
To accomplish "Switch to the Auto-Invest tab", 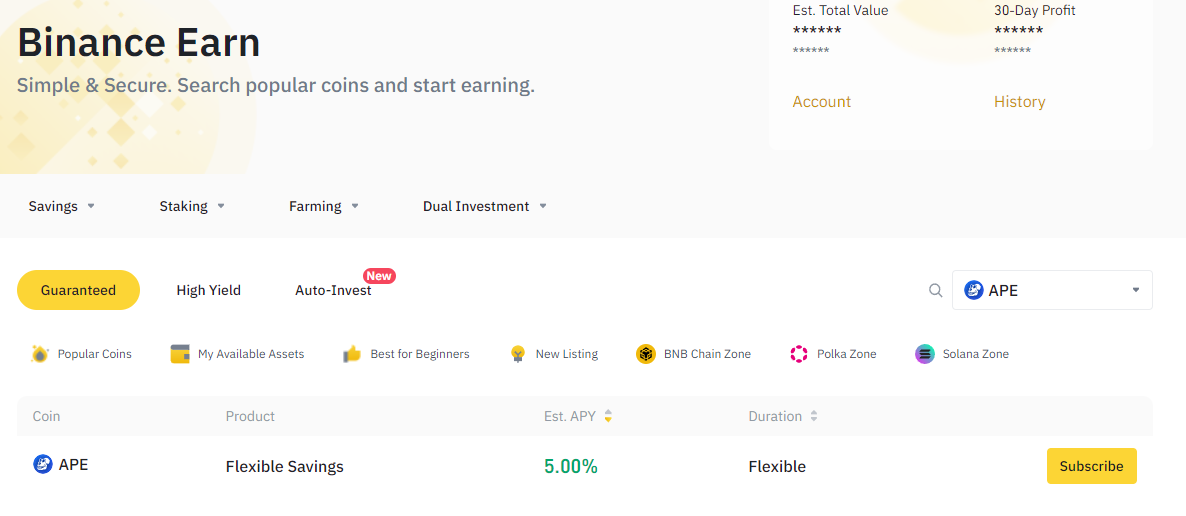I will tap(334, 290).
